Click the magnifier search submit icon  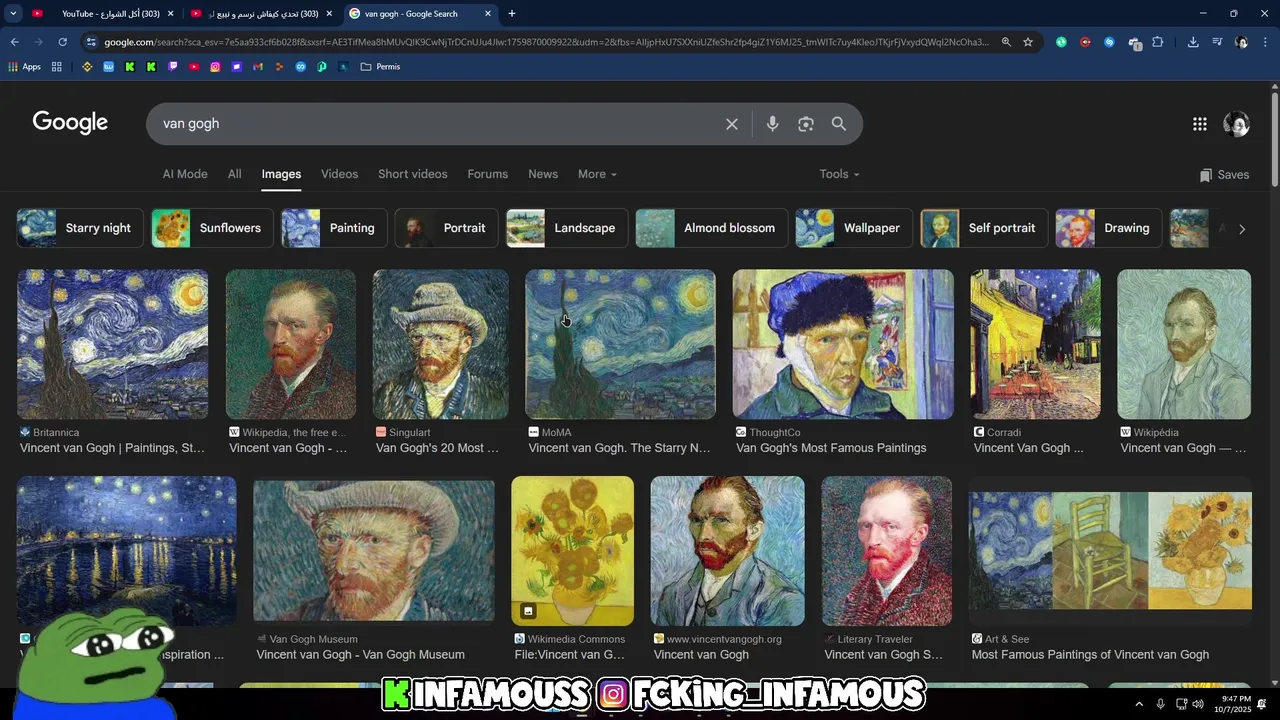(x=839, y=124)
